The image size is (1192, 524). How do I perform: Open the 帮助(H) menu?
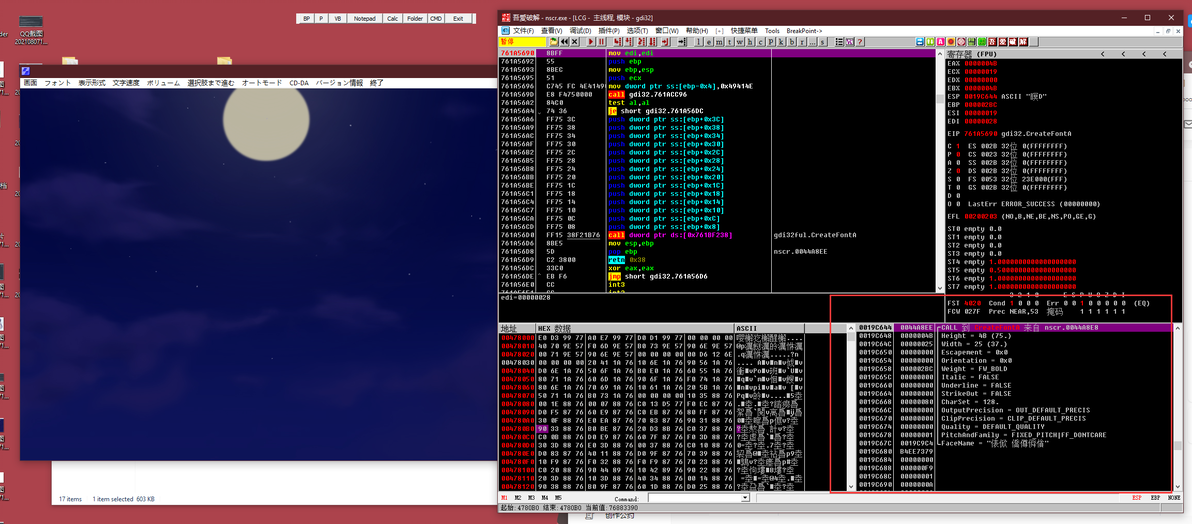point(696,30)
